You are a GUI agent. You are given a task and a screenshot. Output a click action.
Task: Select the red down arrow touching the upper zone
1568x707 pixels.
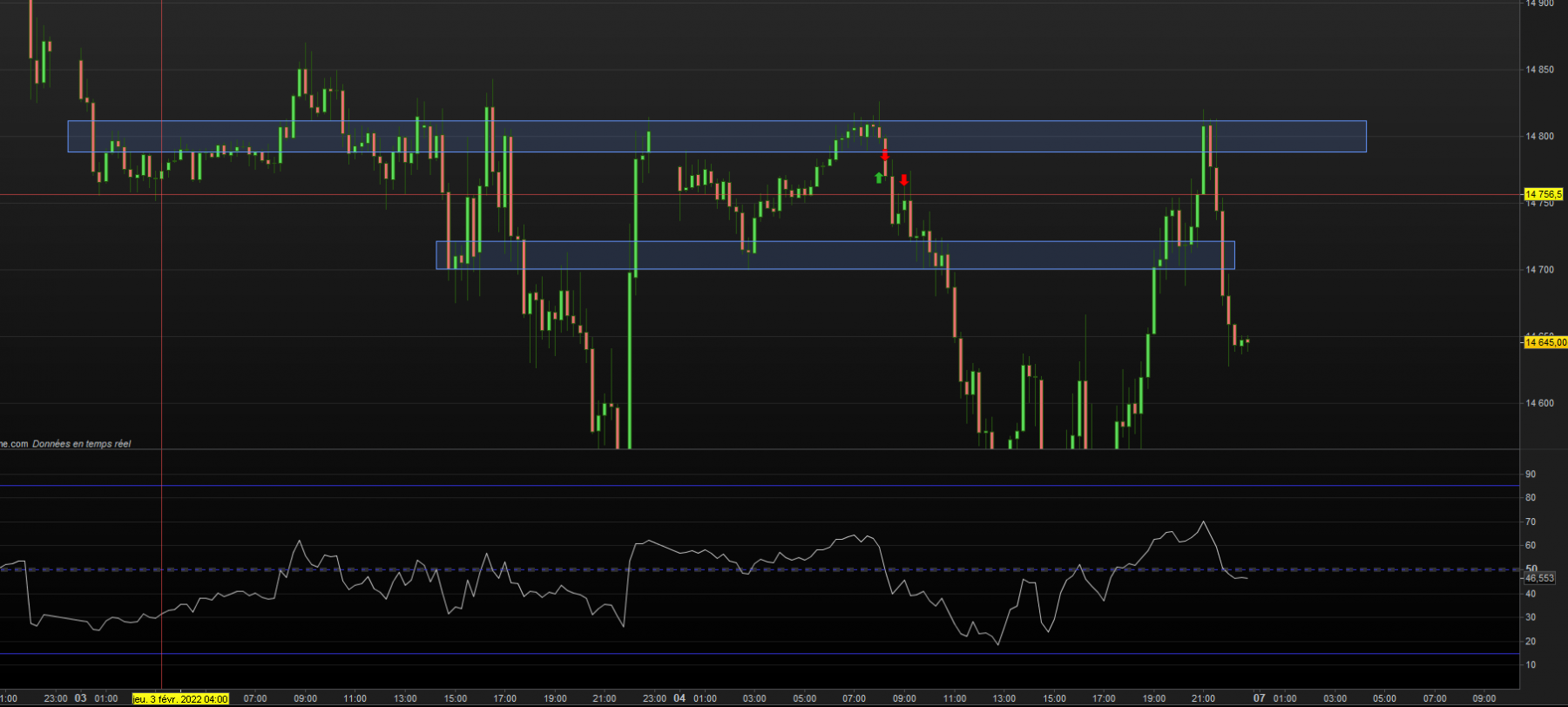point(885,156)
